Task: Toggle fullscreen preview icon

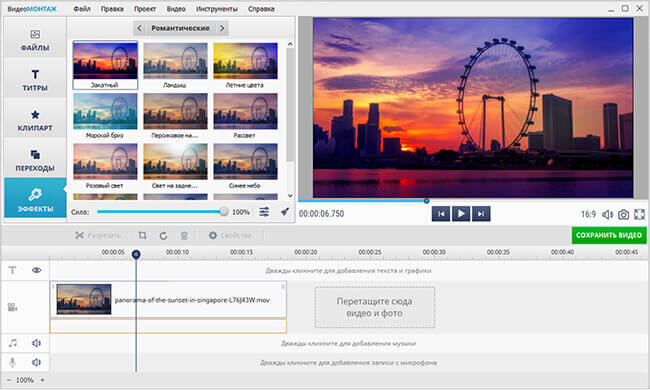Action: click(x=639, y=214)
